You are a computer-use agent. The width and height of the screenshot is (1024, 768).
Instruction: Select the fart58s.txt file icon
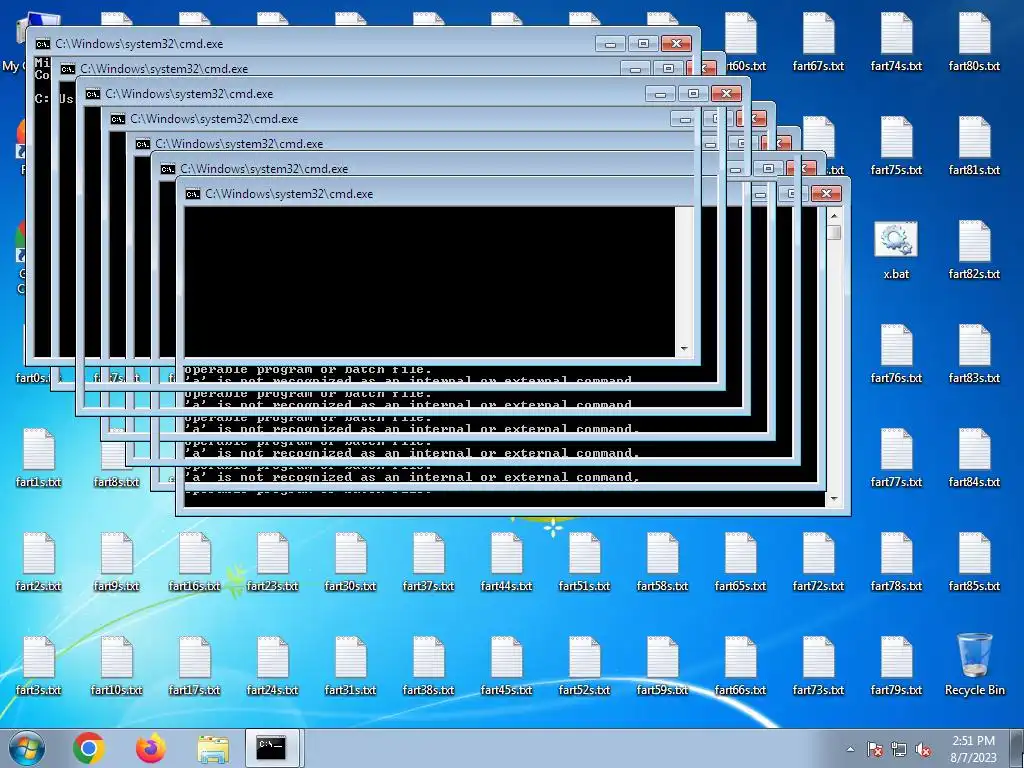tap(662, 562)
